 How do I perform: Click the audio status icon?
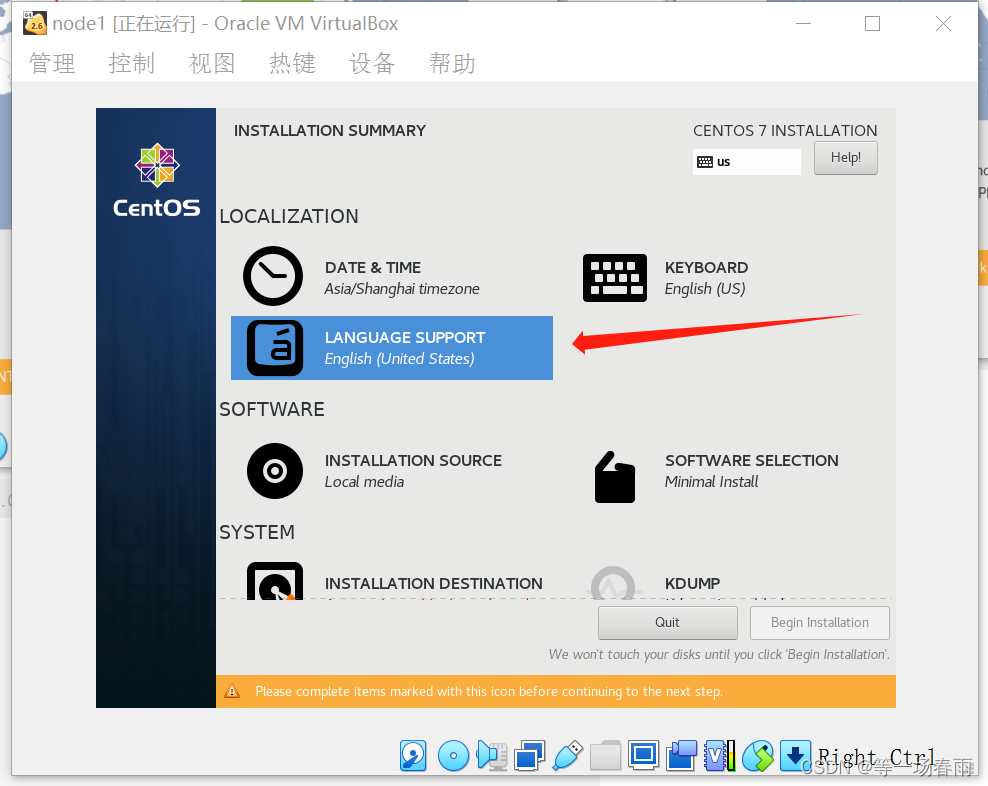492,756
